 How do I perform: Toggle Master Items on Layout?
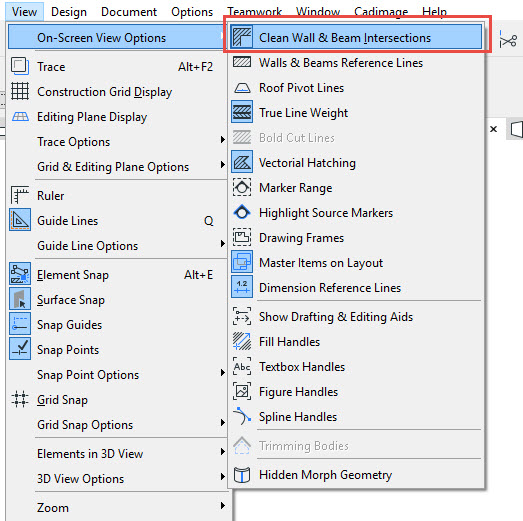356,263
